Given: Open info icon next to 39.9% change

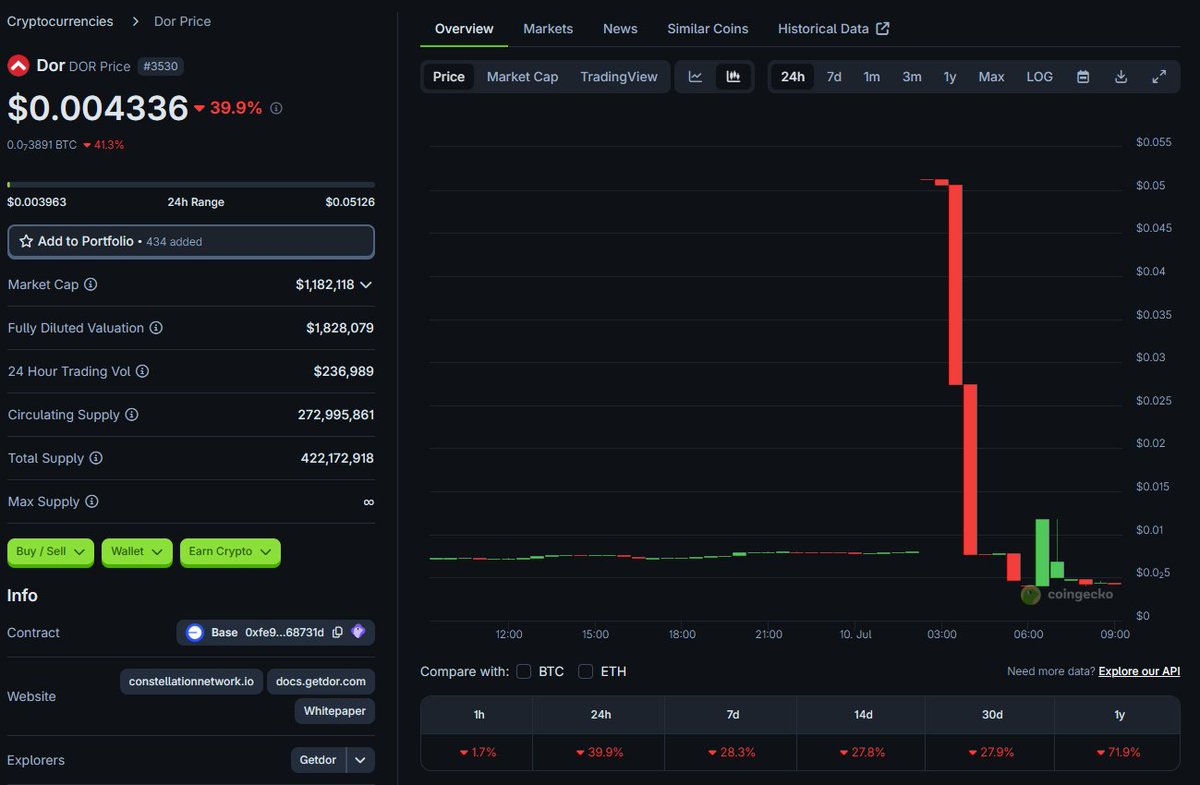Looking at the screenshot, I should tap(276, 108).
